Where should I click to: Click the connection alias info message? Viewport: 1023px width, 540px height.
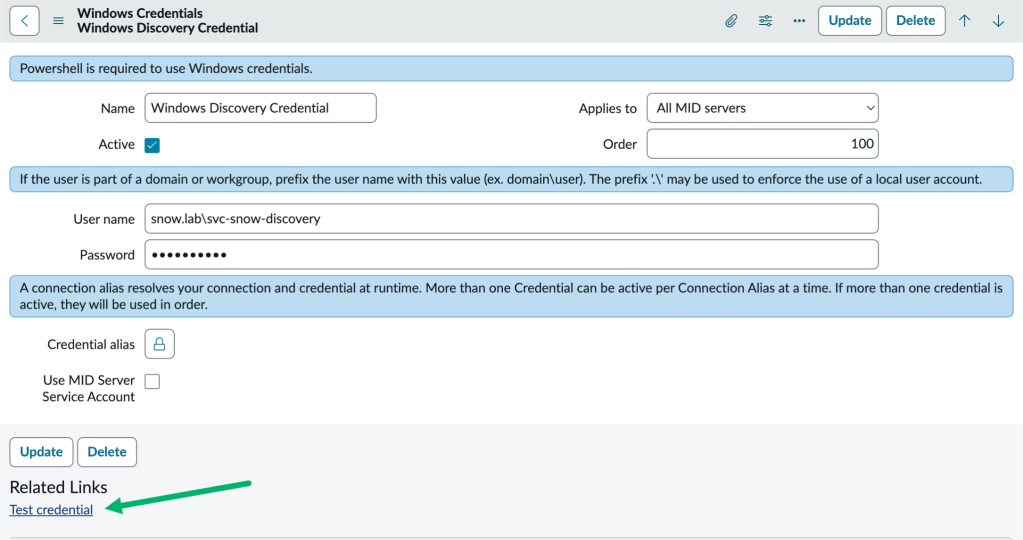click(x=511, y=296)
